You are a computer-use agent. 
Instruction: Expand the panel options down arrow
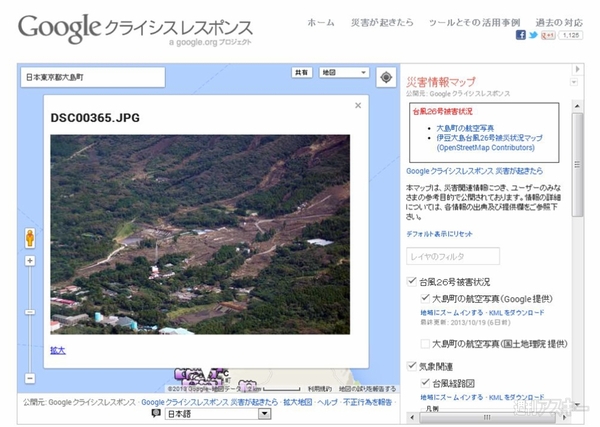pyautogui.click(x=574, y=82)
